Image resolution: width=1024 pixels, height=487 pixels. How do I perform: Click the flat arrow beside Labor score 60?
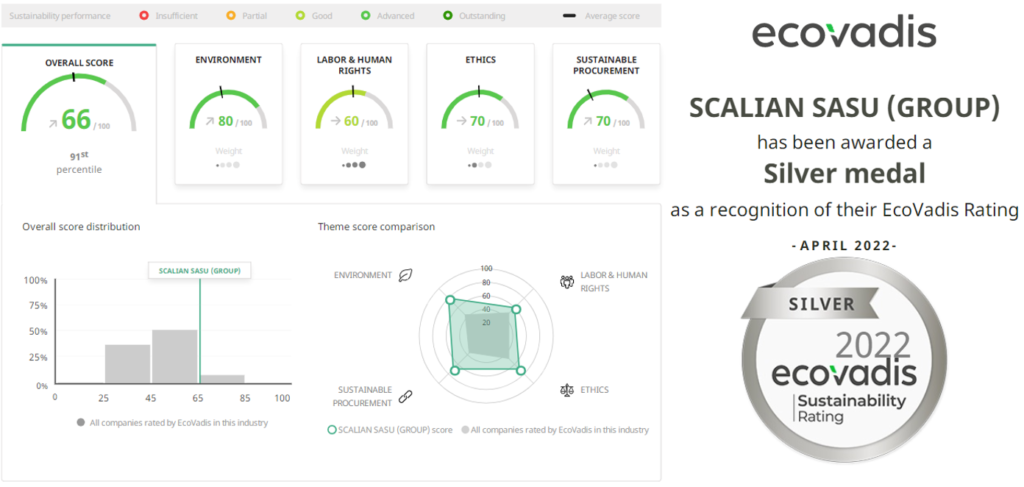tap(336, 121)
